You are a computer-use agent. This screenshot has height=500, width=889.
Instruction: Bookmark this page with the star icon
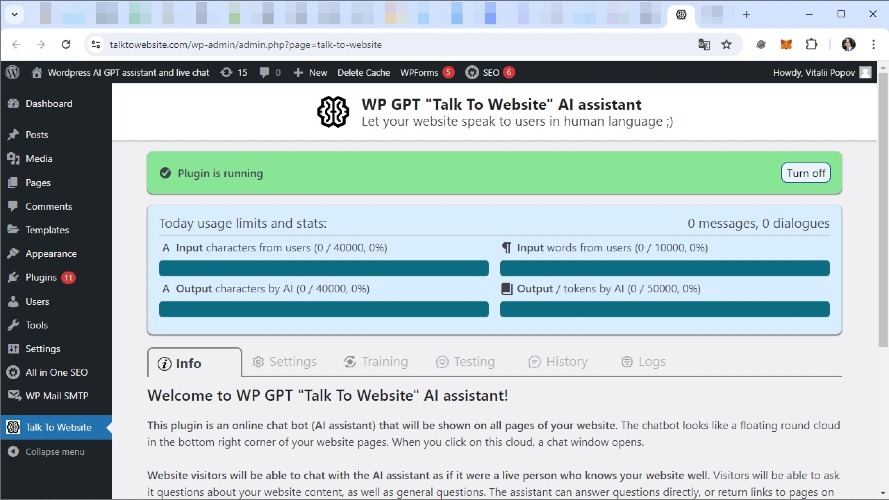point(726,44)
